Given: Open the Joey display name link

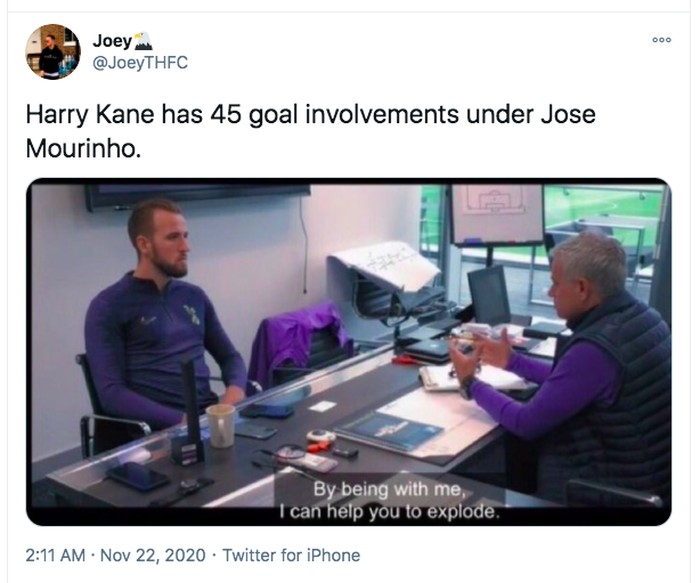Looking at the screenshot, I should [111, 41].
